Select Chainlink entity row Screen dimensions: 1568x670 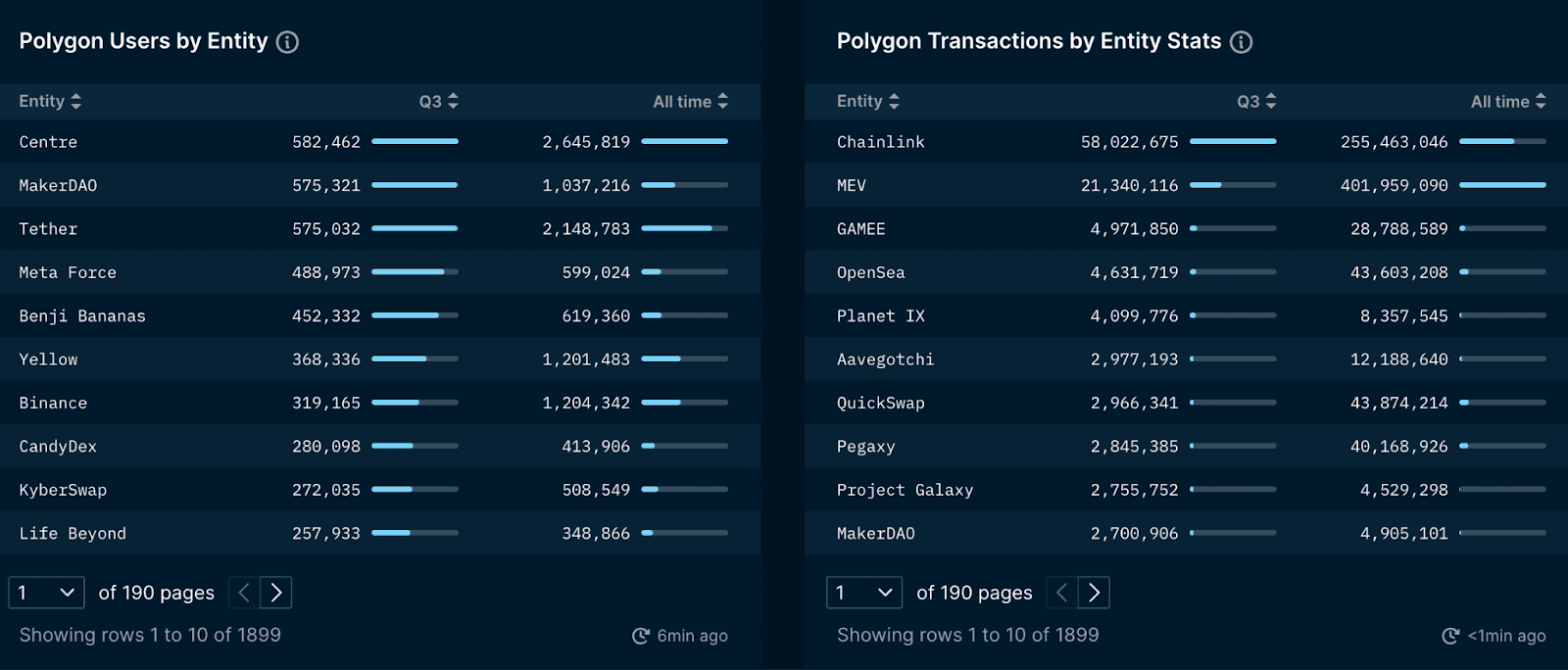(1186, 142)
